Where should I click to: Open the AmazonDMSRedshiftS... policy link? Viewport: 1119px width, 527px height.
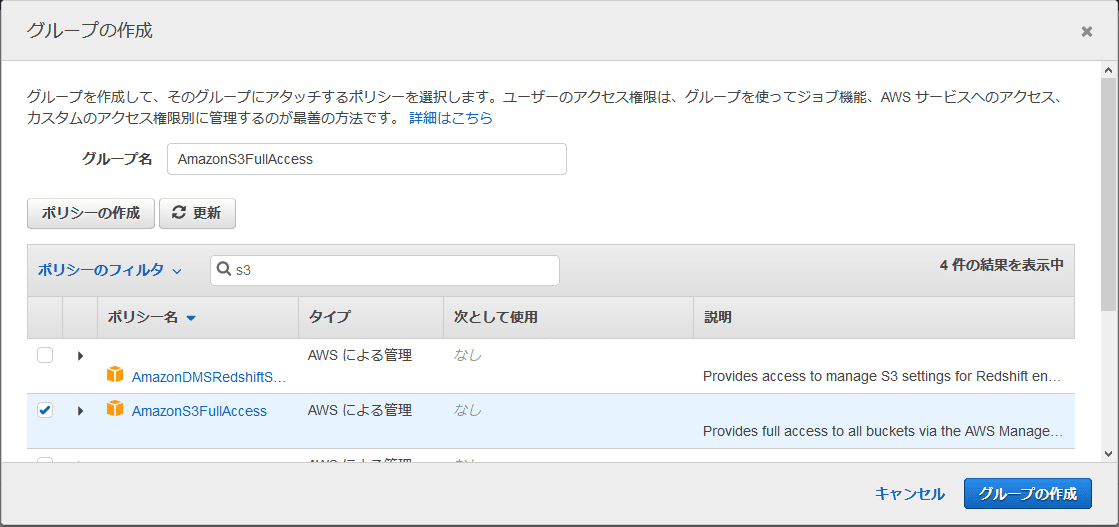point(209,376)
